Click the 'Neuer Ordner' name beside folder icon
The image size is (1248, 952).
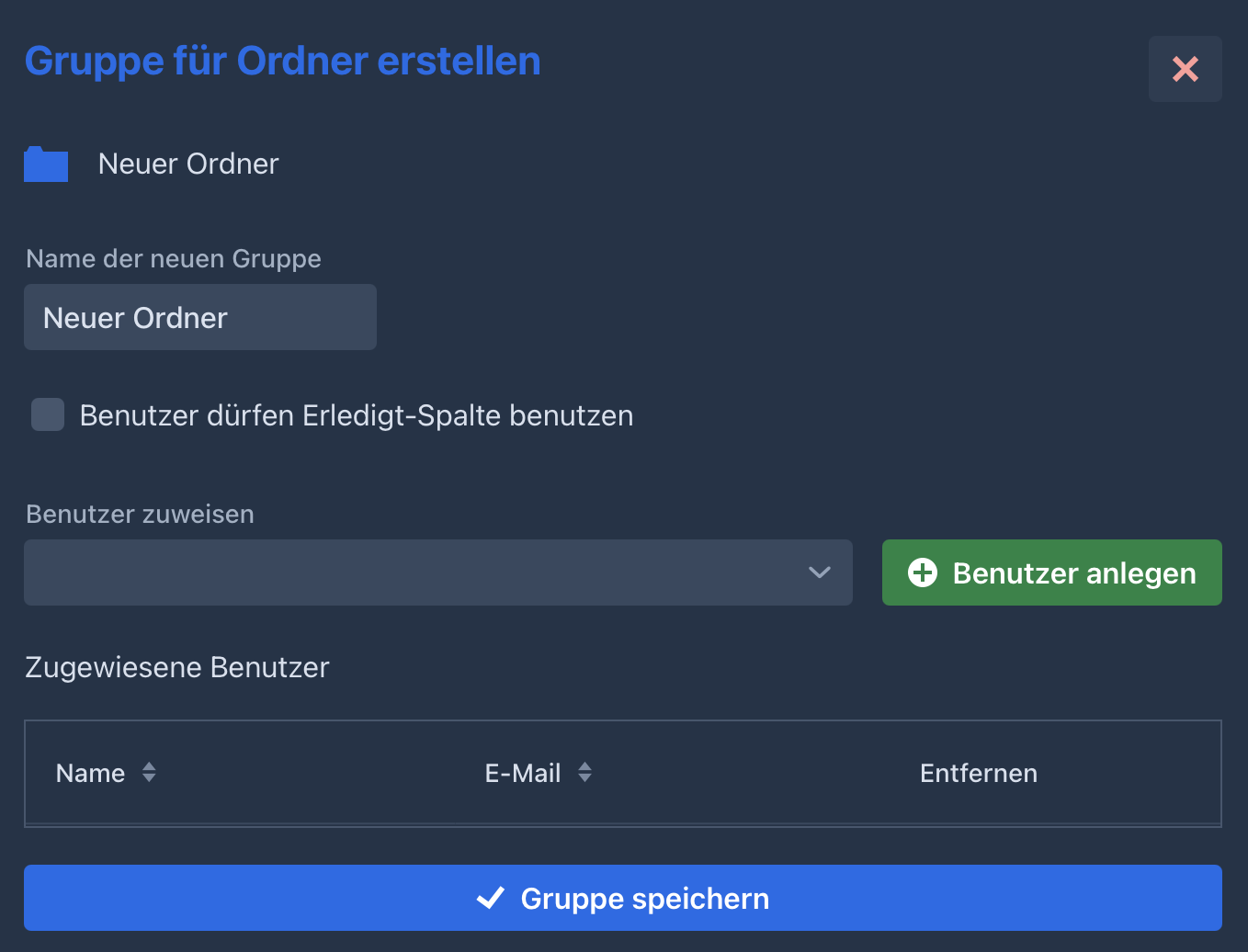(x=188, y=164)
